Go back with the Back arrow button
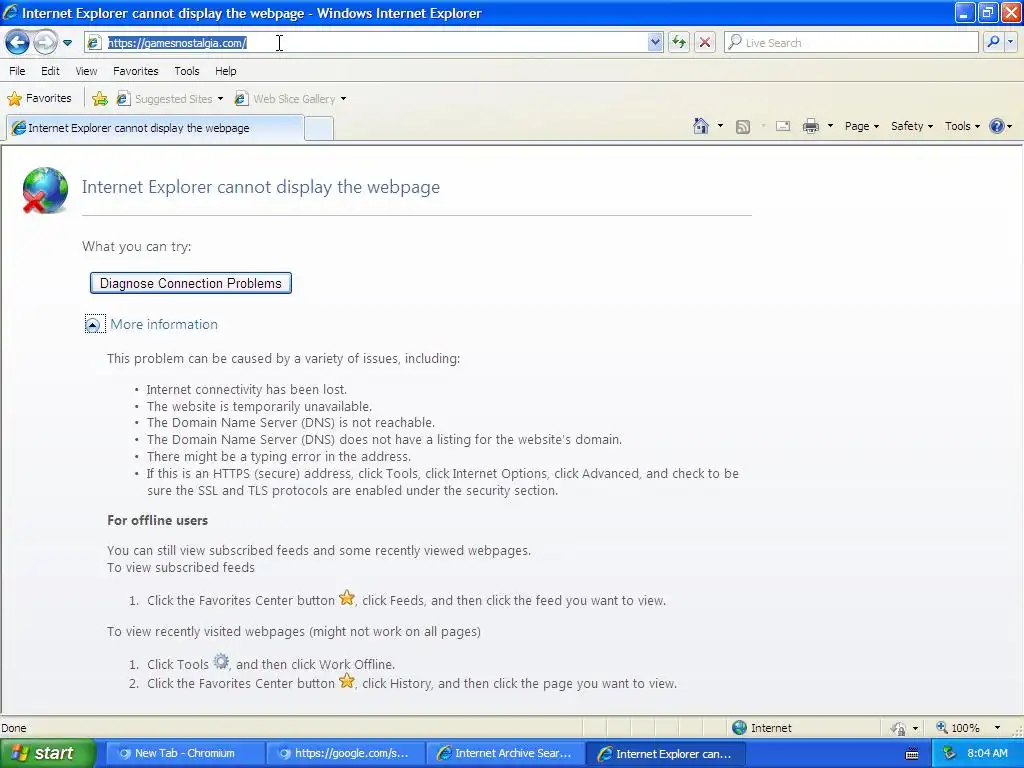1024x768 pixels. pyautogui.click(x=18, y=42)
